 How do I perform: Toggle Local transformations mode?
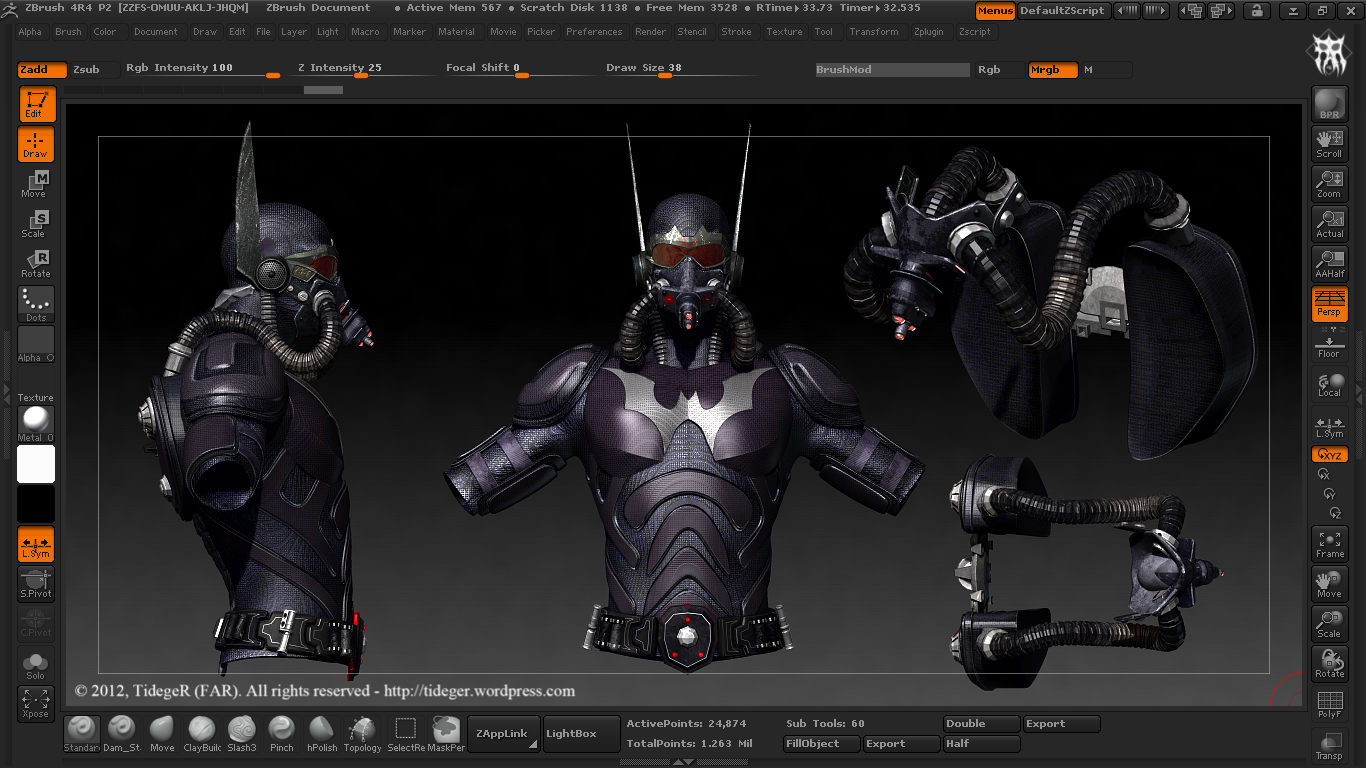coord(1329,384)
